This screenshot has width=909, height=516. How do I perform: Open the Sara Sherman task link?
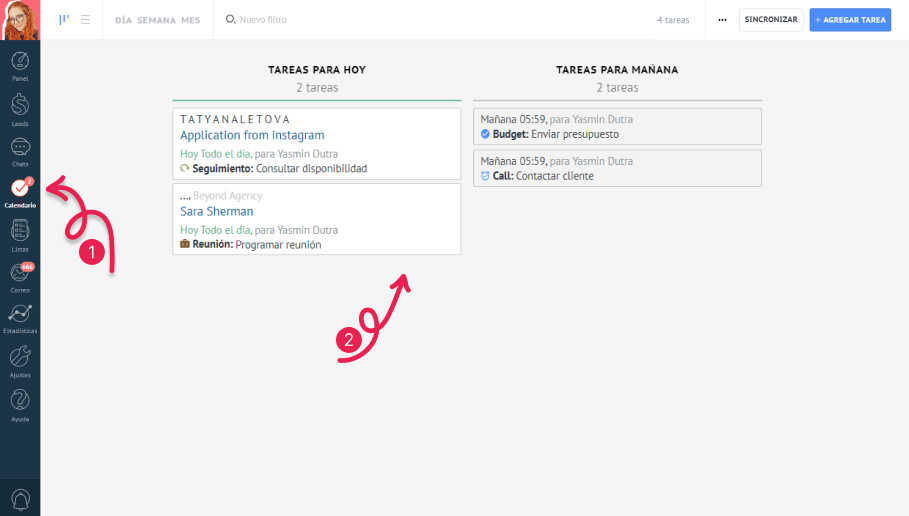(x=217, y=211)
